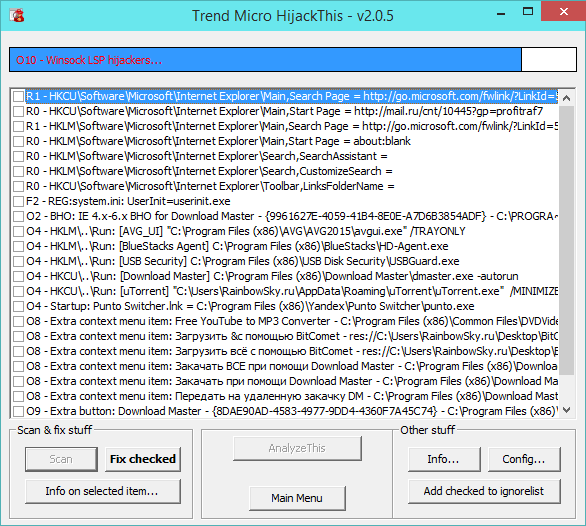Check the uTorrent Run entry checkbox
Screen dimensions: 586x526
coord(18,291)
